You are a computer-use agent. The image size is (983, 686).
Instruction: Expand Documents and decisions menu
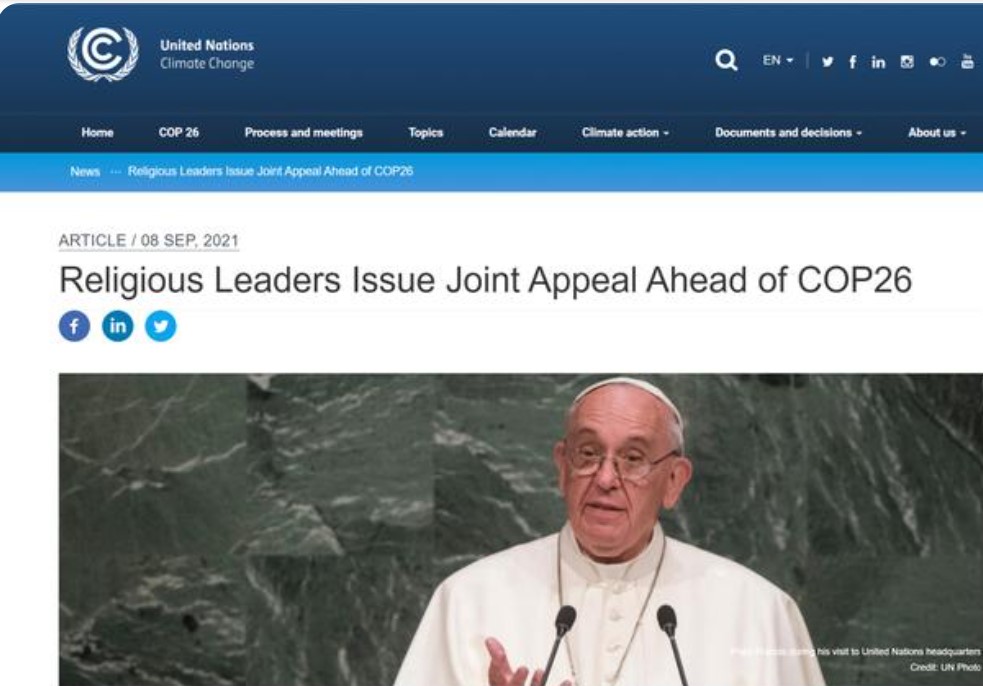[789, 132]
